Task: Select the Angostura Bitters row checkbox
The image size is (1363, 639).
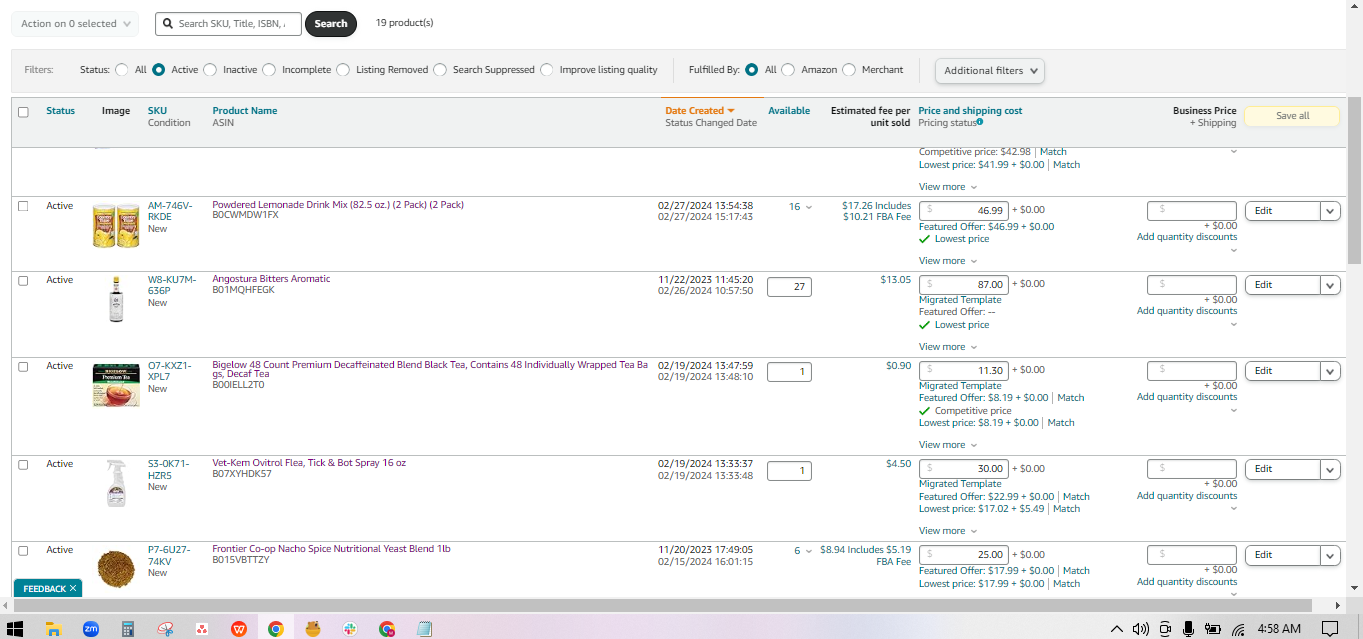Action: coord(23,280)
